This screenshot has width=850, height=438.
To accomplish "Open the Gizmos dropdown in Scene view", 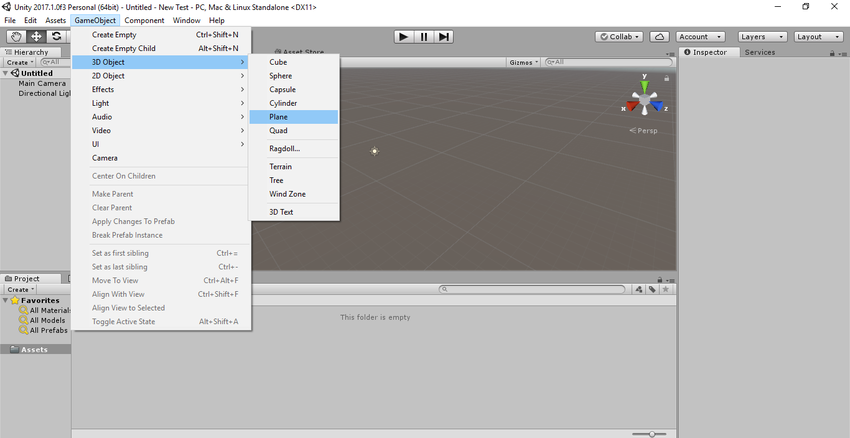I will point(524,62).
